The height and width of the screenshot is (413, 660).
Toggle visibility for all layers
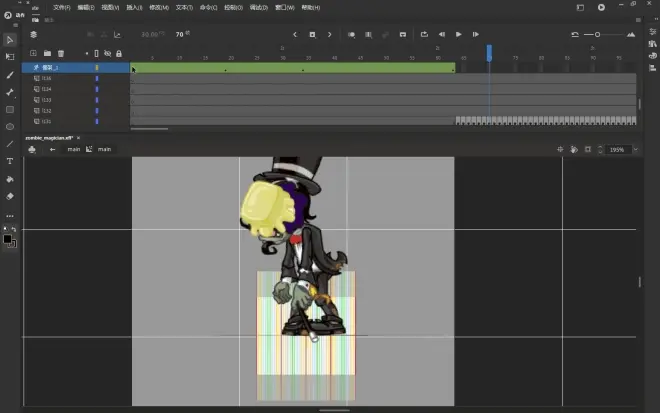(108, 53)
